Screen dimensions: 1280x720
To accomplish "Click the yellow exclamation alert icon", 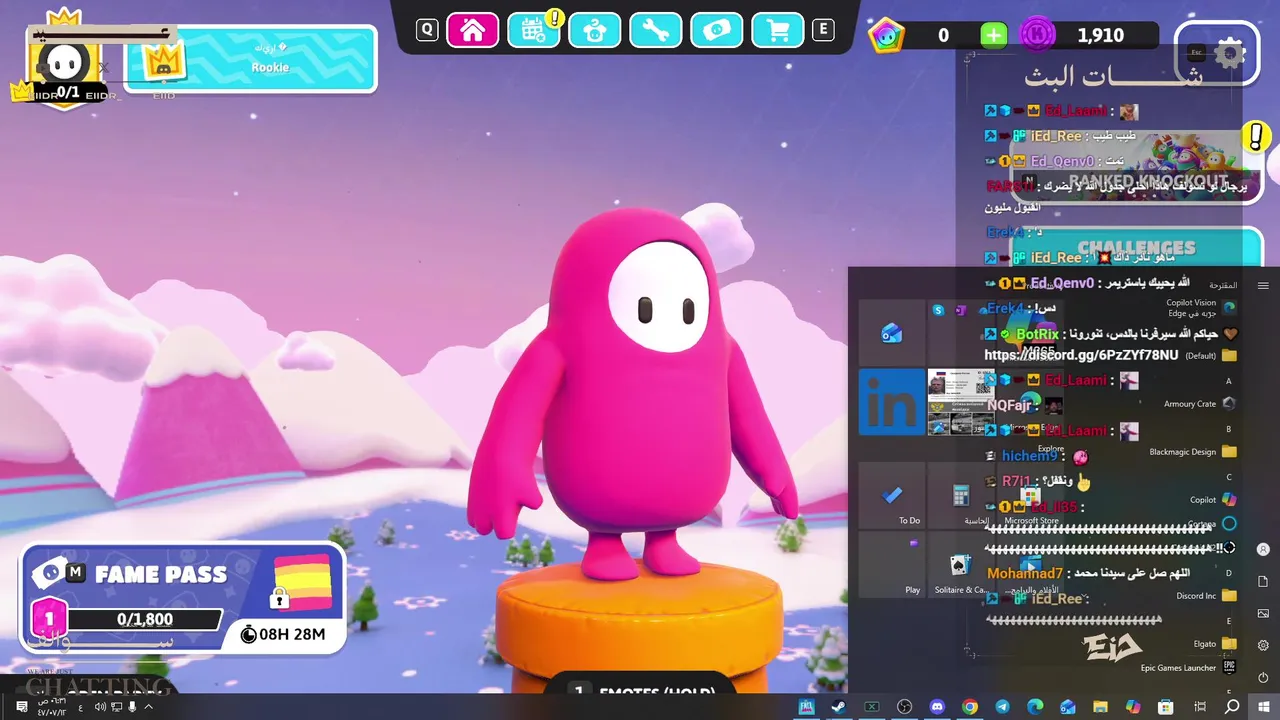I will click(1255, 137).
